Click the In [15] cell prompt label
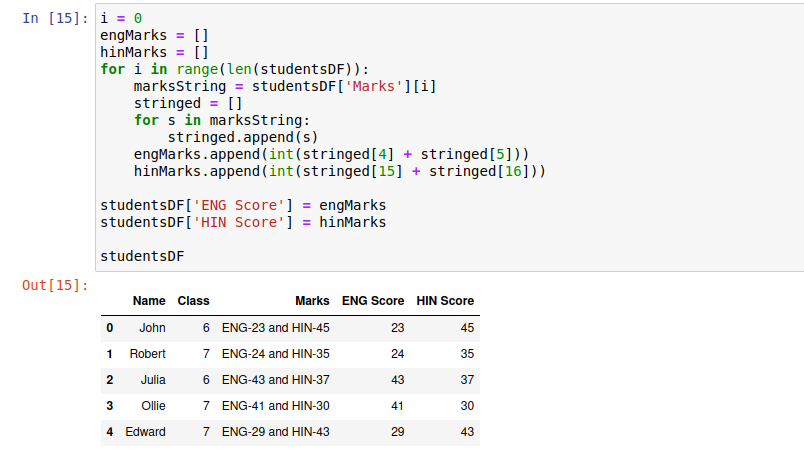804x454 pixels. [x=55, y=18]
